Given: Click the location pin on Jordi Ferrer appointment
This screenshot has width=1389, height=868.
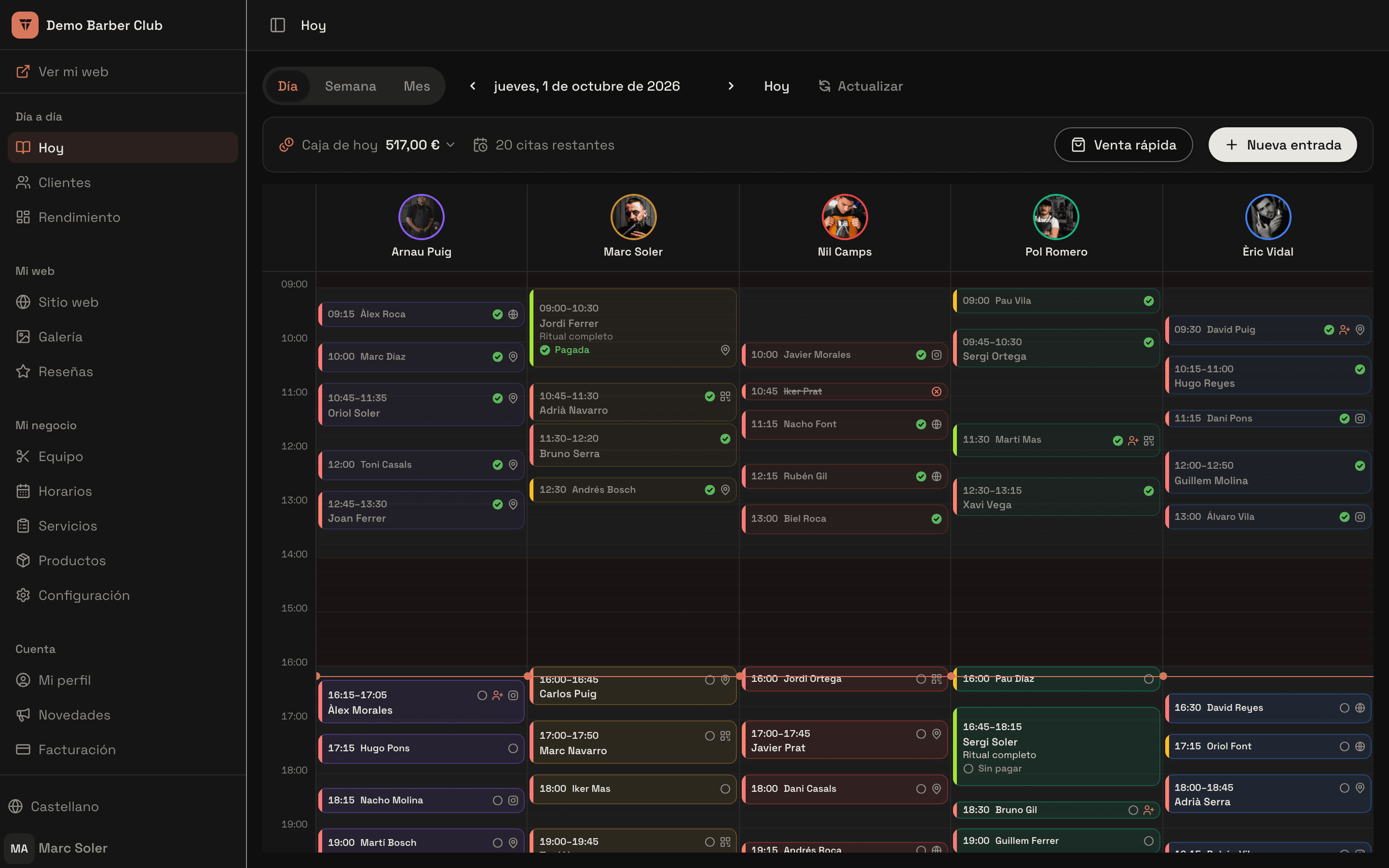Looking at the screenshot, I should point(725,350).
